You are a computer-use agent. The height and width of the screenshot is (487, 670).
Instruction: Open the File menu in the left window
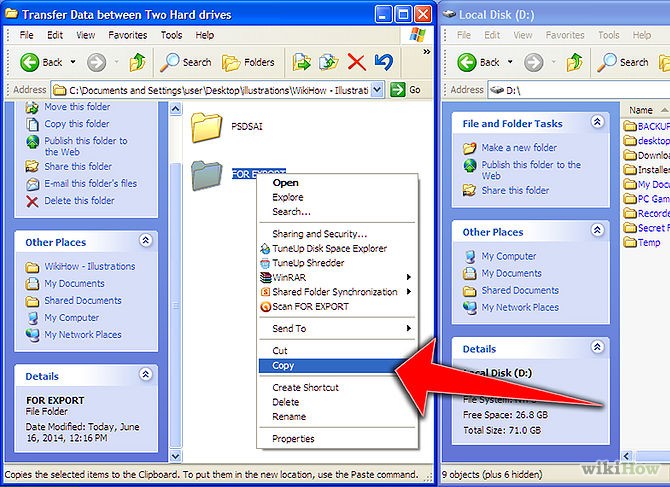pos(26,35)
